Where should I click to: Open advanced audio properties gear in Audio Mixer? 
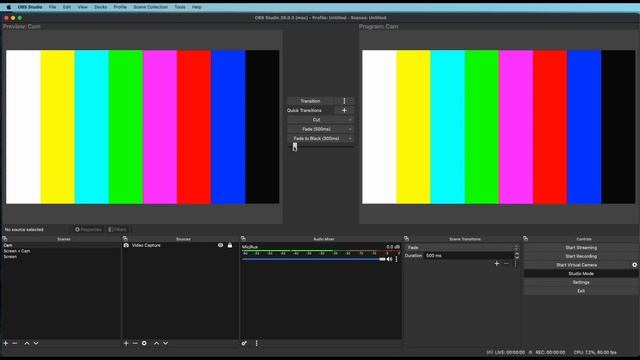244,343
